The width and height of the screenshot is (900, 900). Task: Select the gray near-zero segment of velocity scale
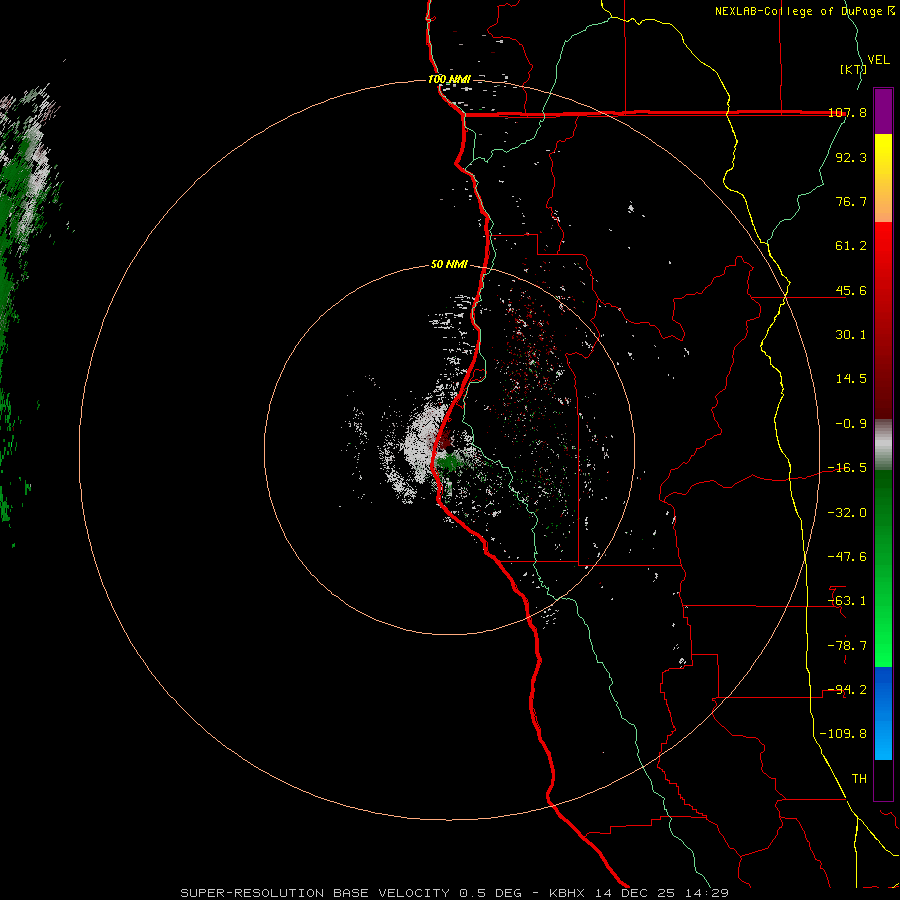(x=883, y=445)
